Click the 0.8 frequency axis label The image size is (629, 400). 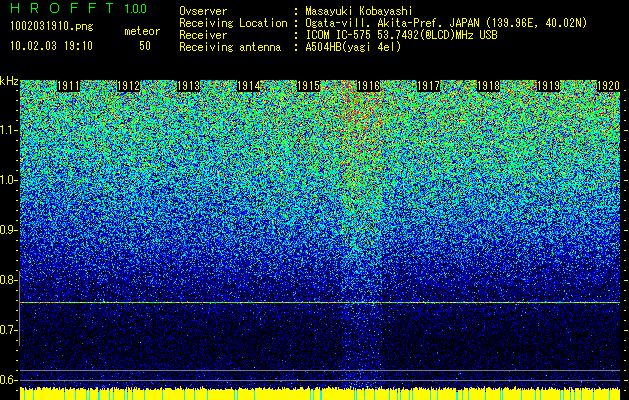(8, 280)
